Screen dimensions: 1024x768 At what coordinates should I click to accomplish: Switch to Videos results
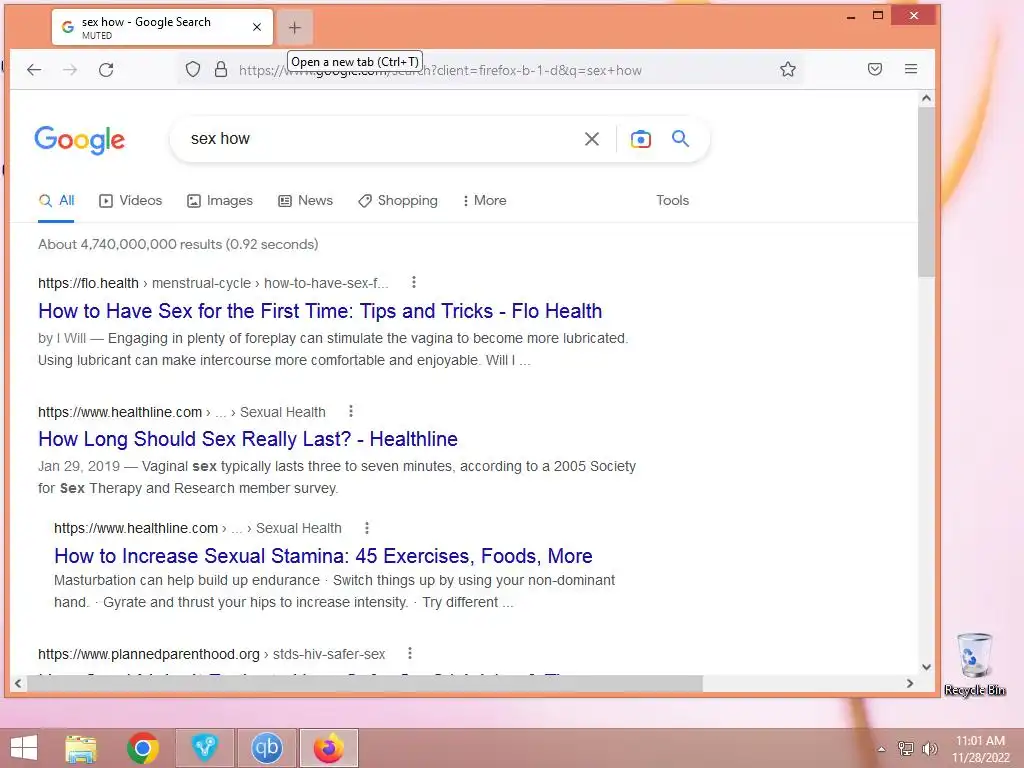tap(131, 200)
